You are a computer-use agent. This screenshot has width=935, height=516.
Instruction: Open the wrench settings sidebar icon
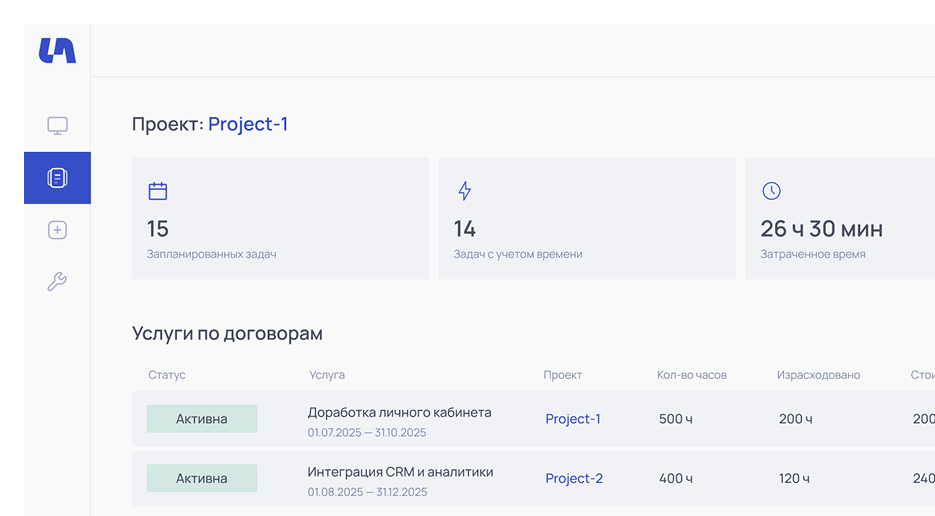pyautogui.click(x=57, y=282)
